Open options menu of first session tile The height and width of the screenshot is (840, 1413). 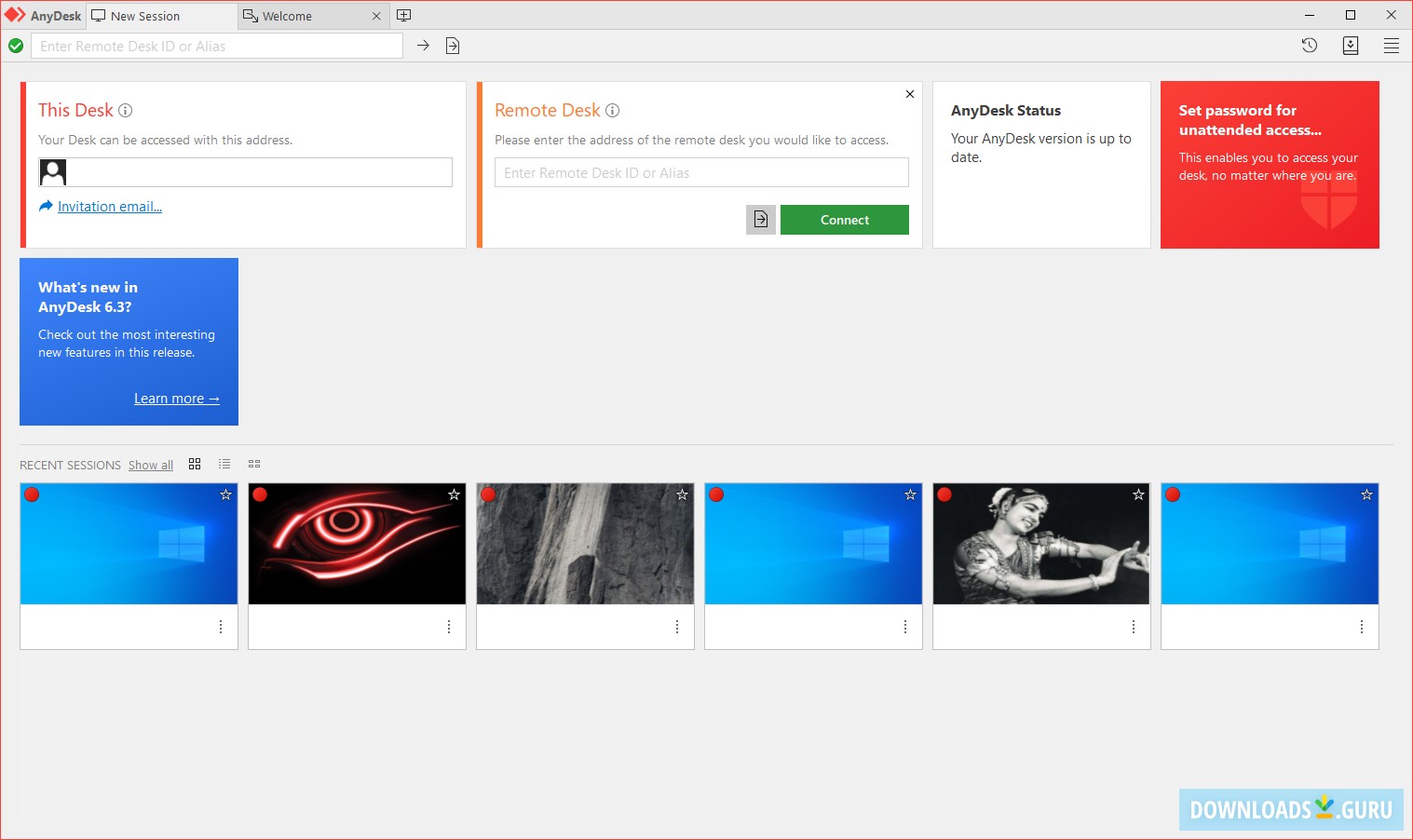click(x=221, y=627)
